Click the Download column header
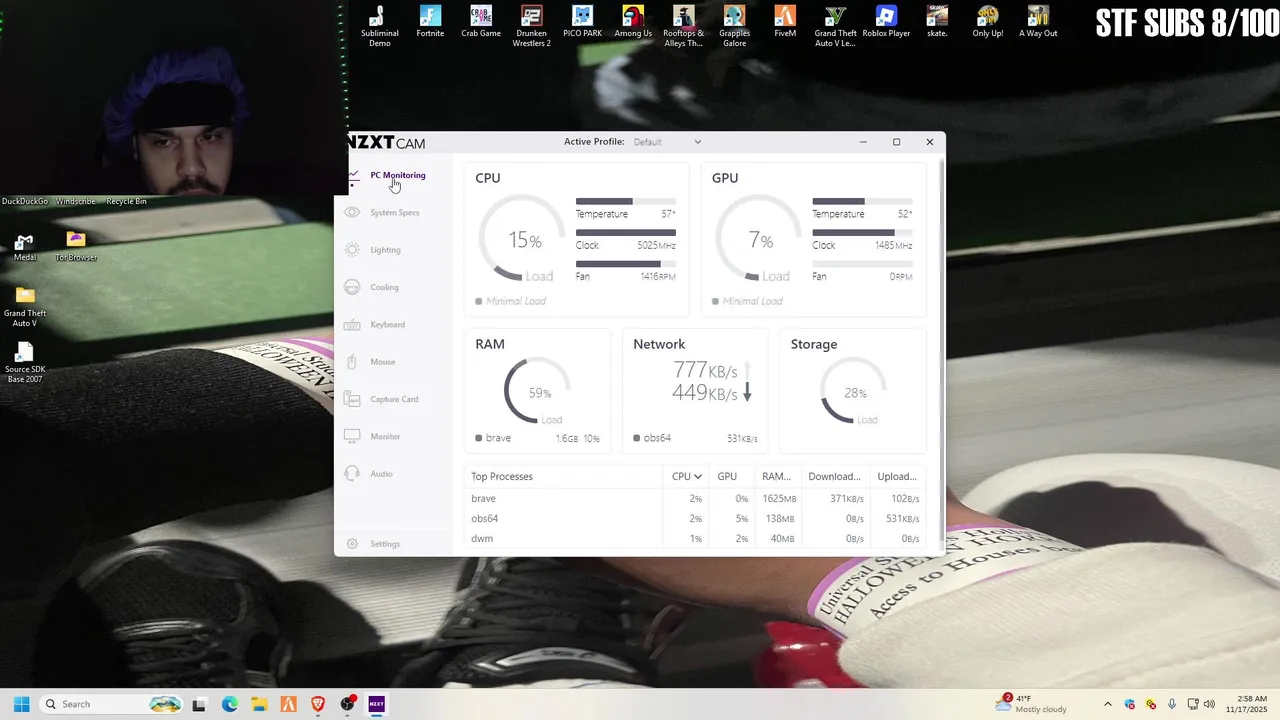The height and width of the screenshot is (720, 1280). [834, 476]
